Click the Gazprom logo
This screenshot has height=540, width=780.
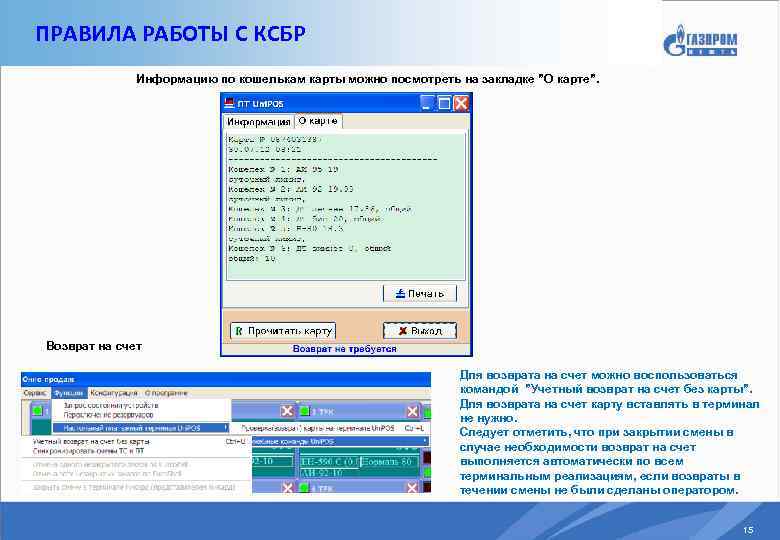coord(700,40)
